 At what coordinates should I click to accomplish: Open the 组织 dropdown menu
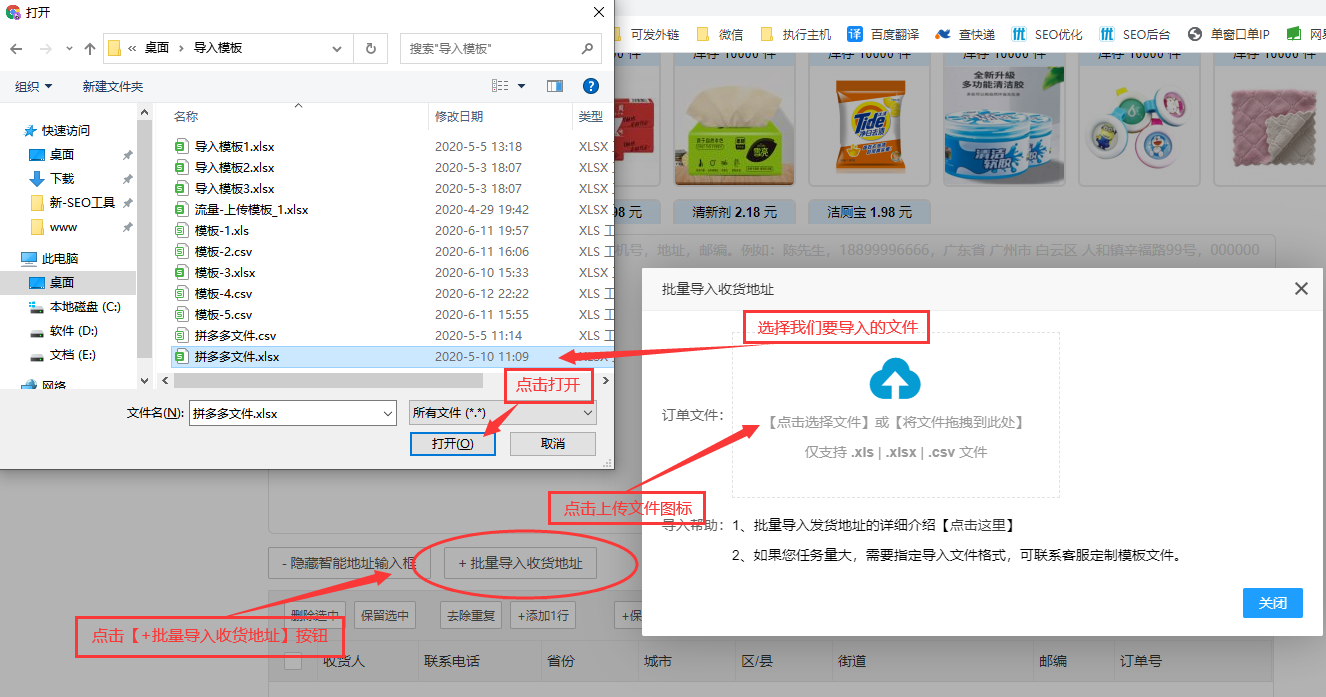coord(34,87)
